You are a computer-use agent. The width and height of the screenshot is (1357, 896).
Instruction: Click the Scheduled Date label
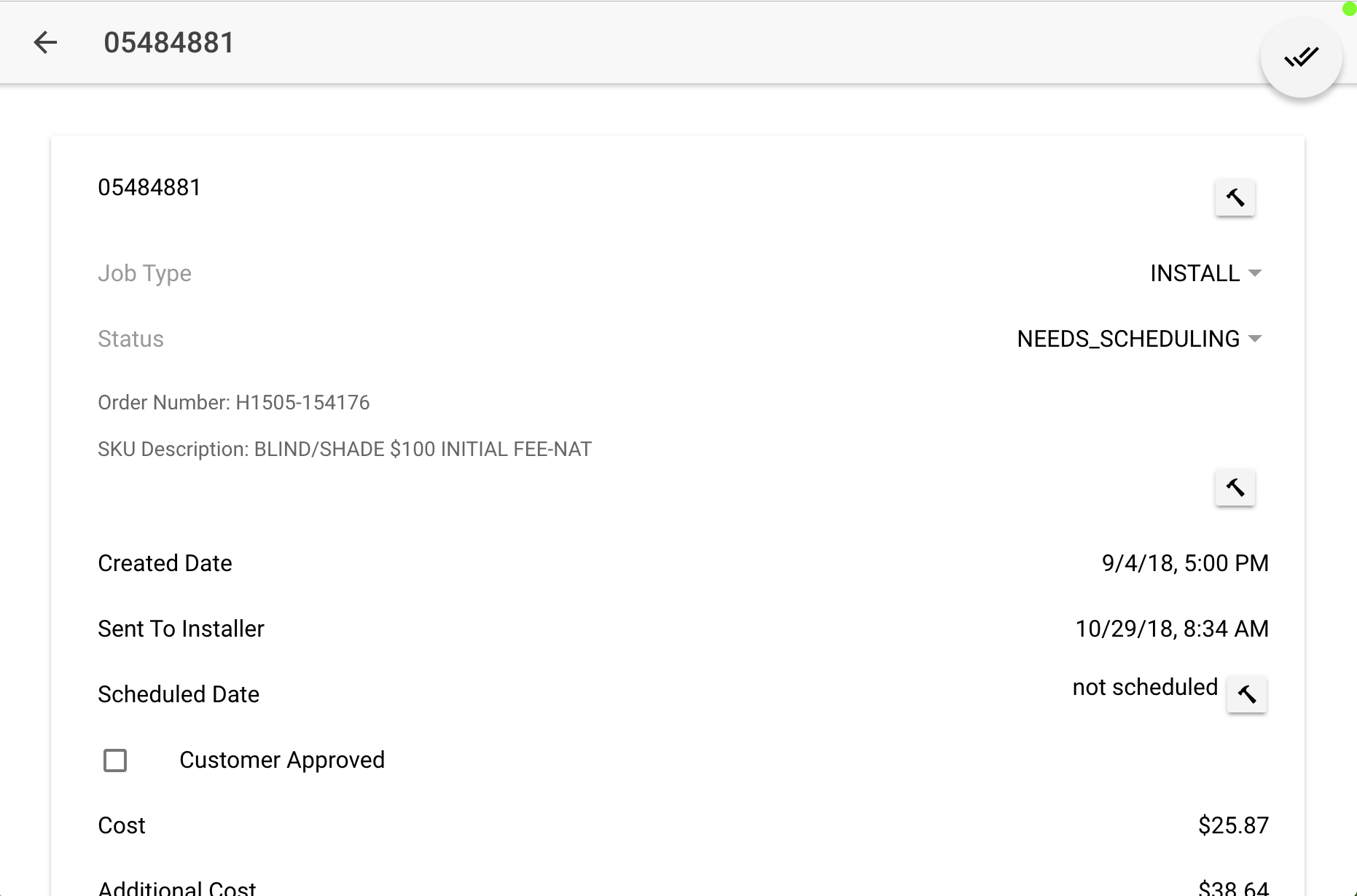(179, 694)
